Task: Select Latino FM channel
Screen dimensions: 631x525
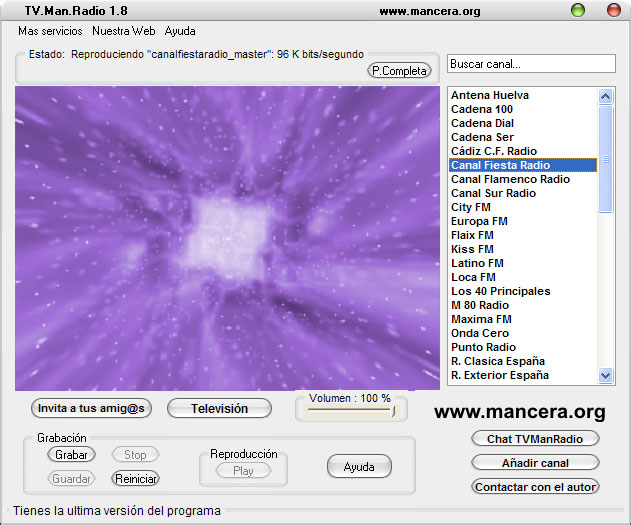Action: (x=523, y=264)
